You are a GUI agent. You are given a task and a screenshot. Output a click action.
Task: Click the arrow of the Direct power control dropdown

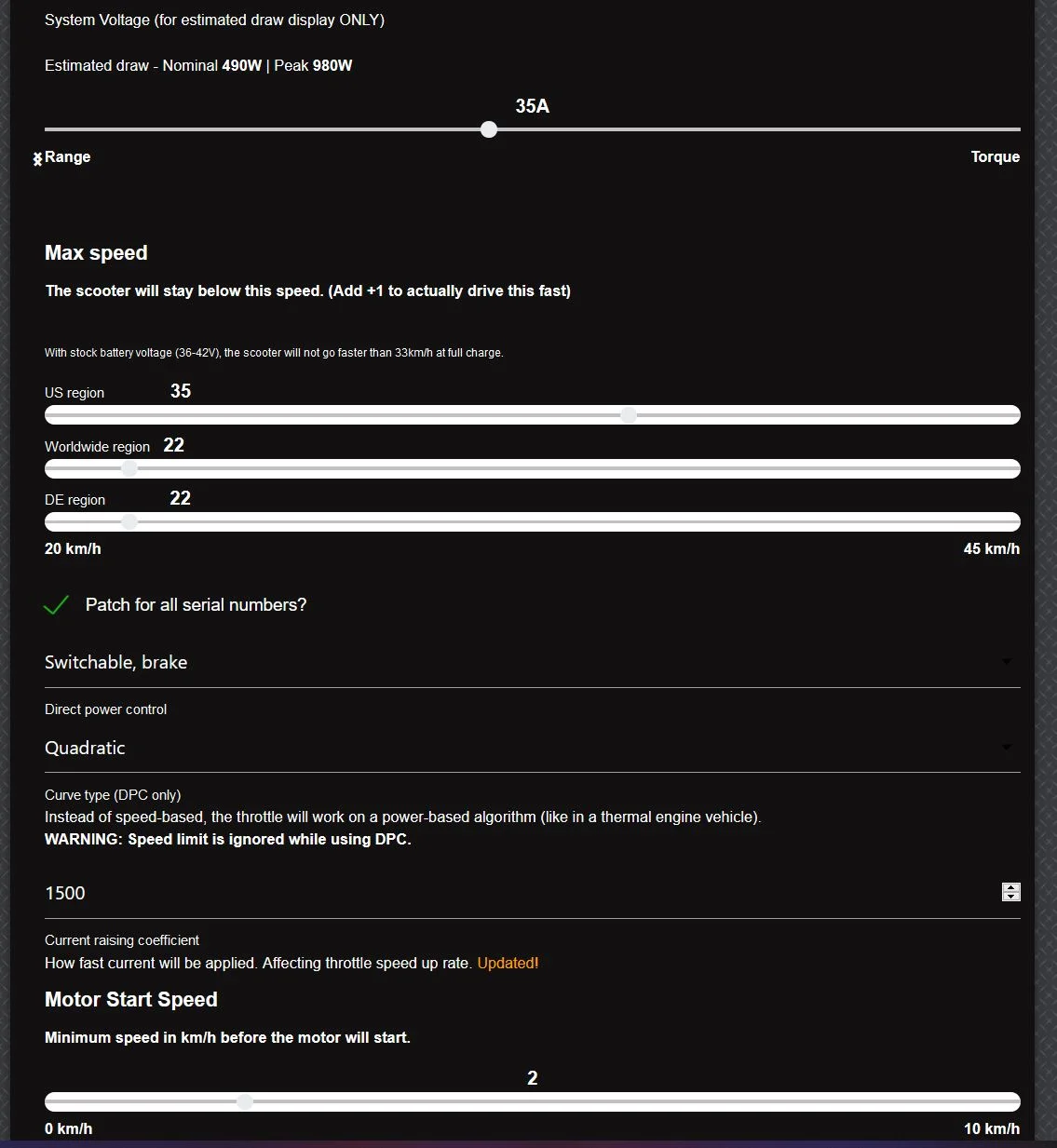pyautogui.click(x=1007, y=662)
